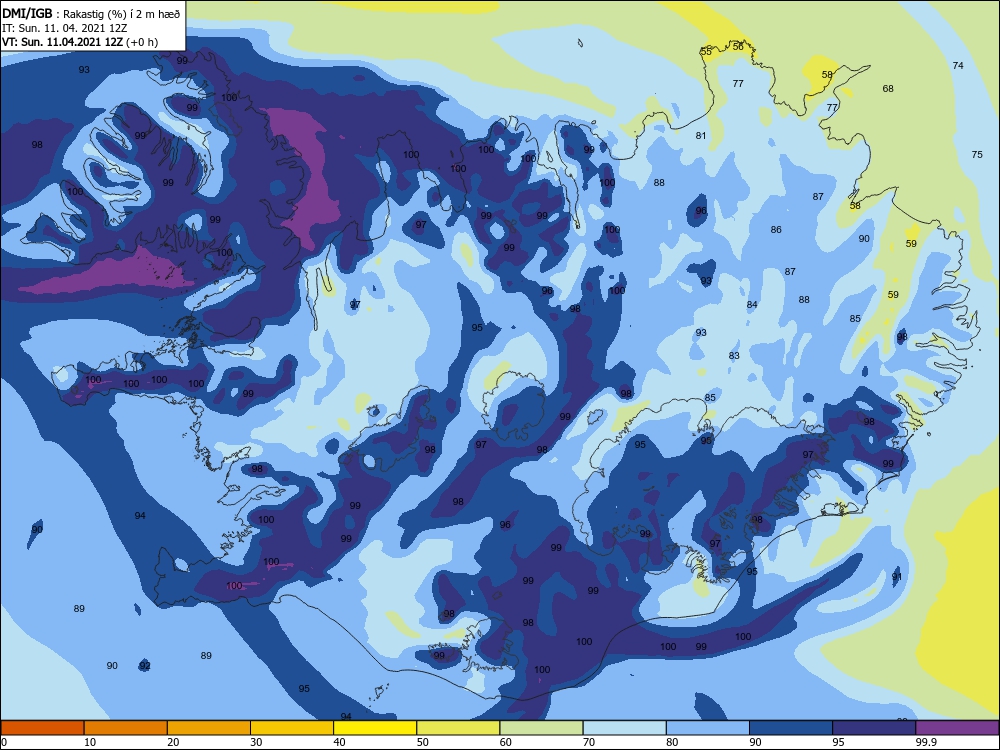Select the humidity value '68' on the map
Screen dimensions: 1000x750
click(888, 89)
